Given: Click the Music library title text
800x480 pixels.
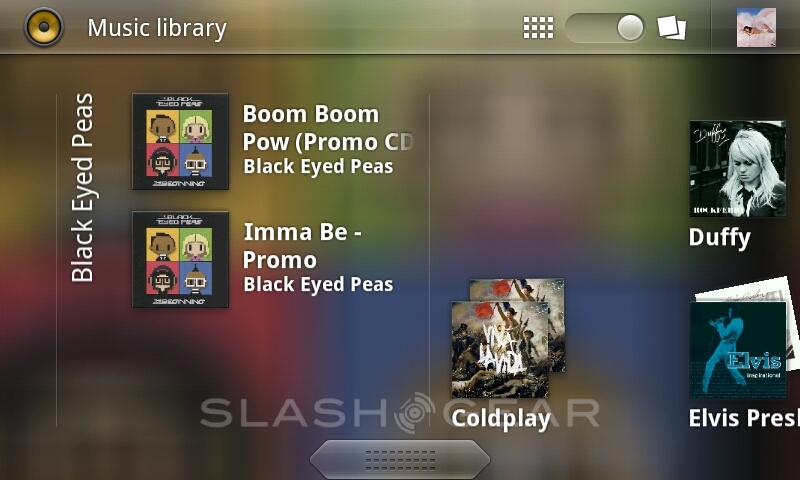Looking at the screenshot, I should (157, 28).
